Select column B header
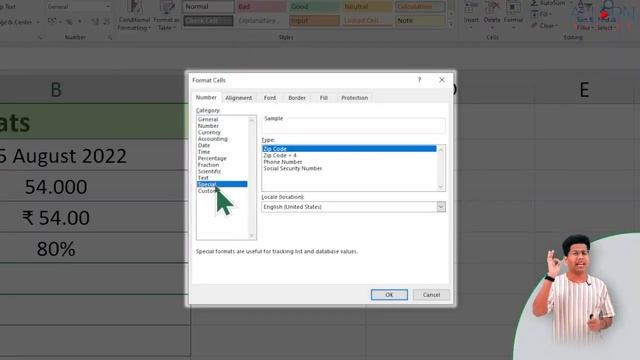 pos(56,89)
